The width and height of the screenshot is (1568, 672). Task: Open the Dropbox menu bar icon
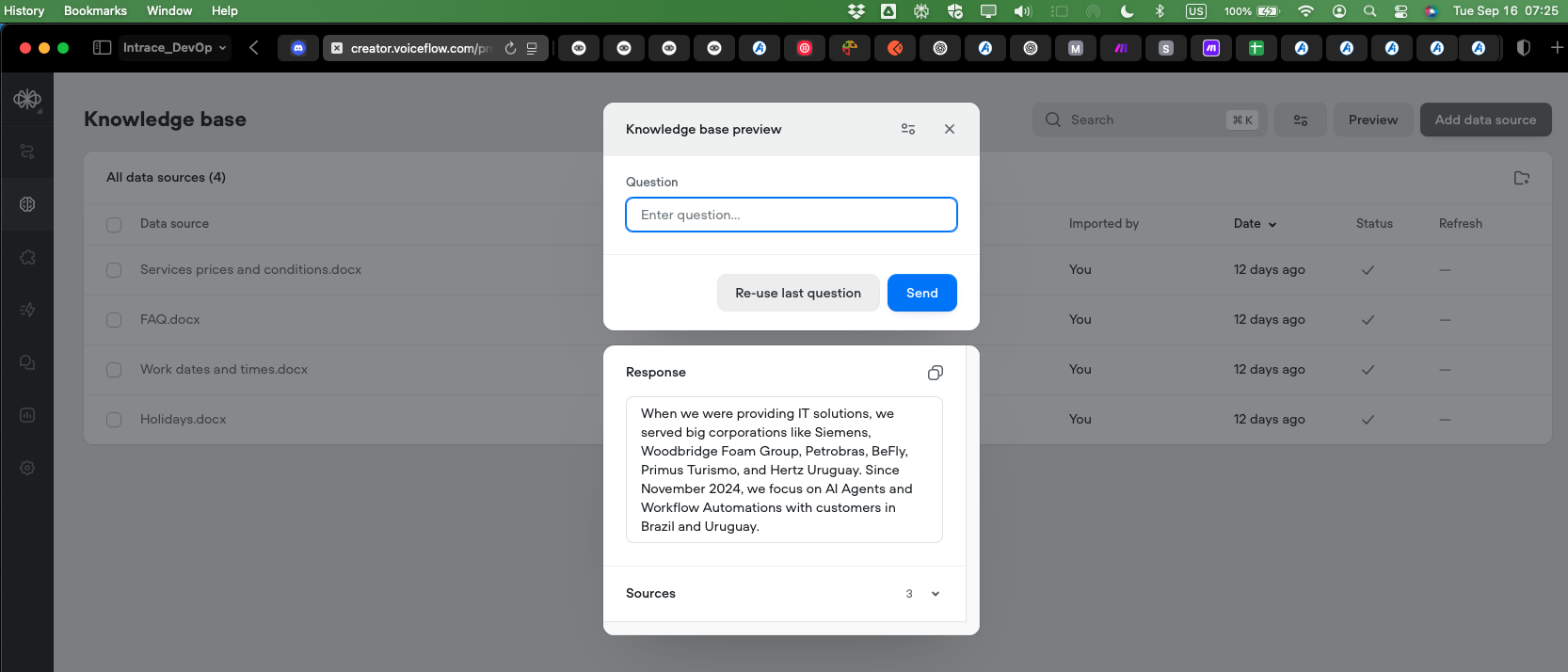856,11
